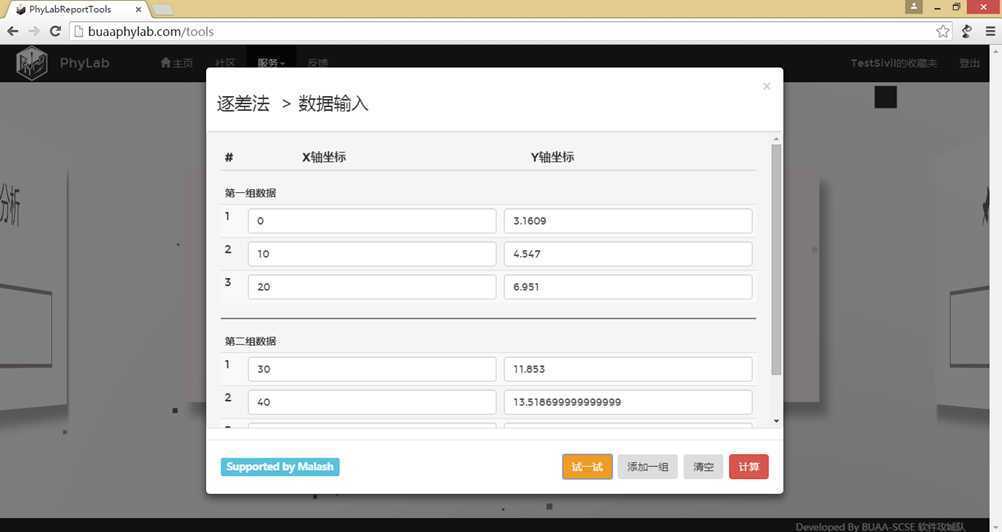
Task: Click the 数据输入 title text
Action: coord(334,103)
